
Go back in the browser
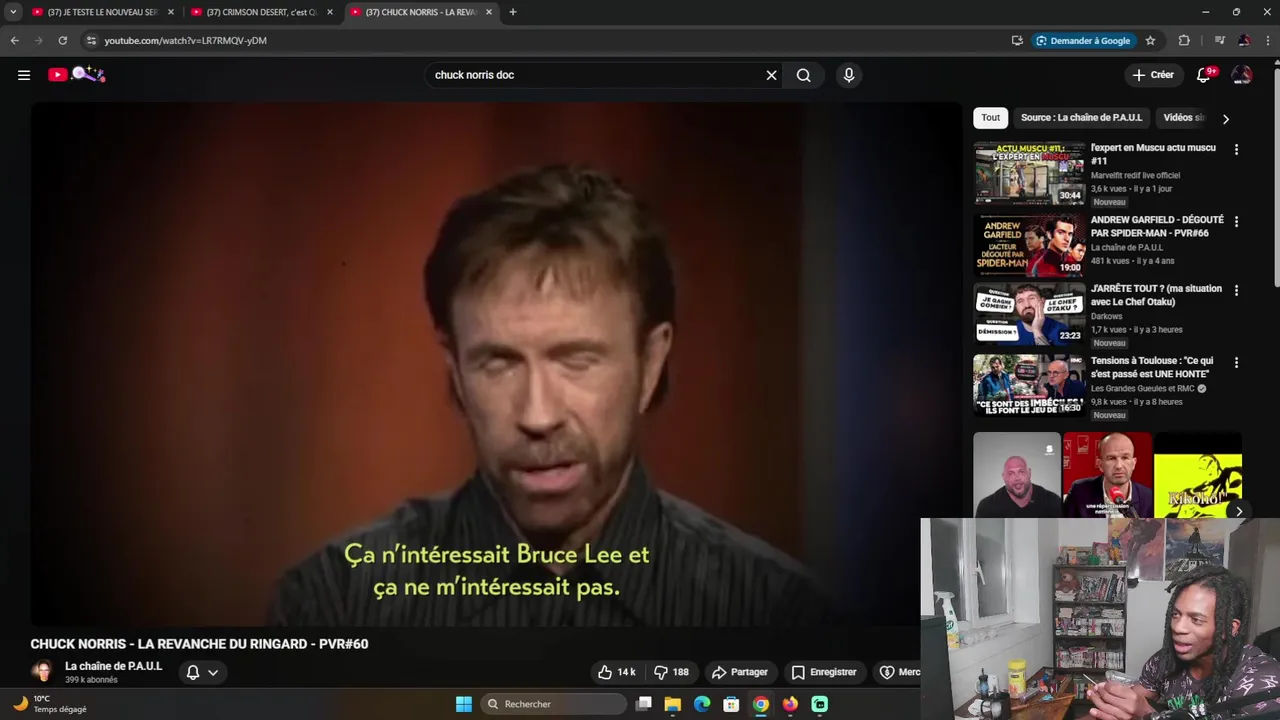click(14, 41)
